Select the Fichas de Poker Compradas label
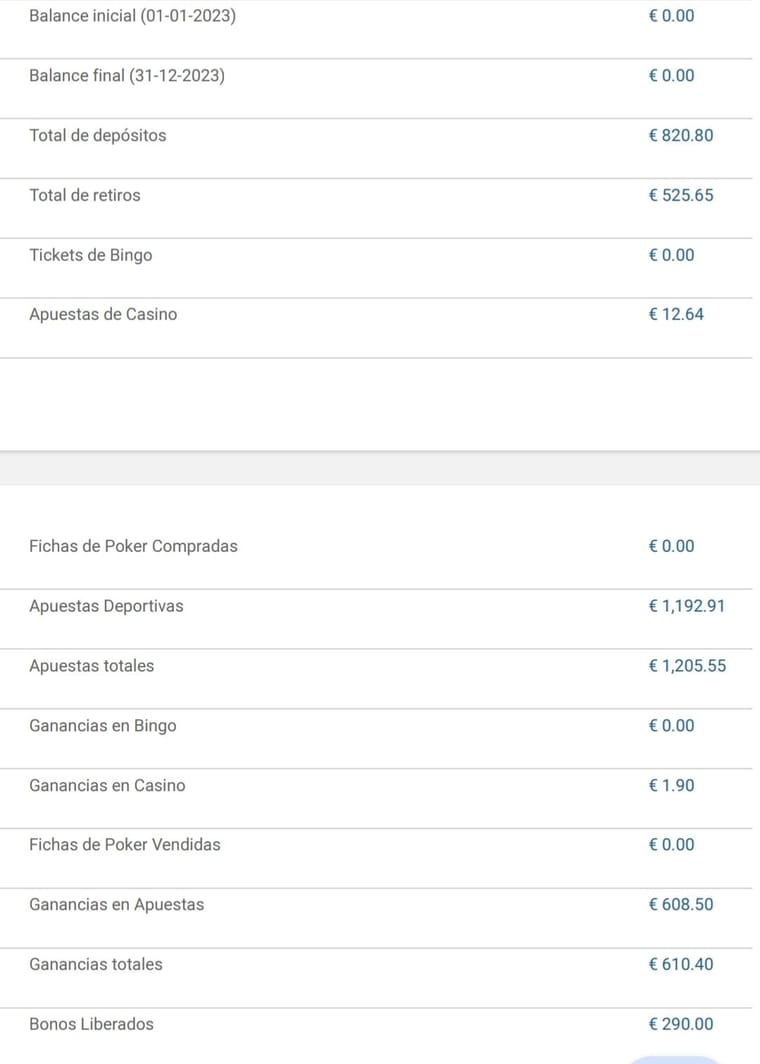 [x=134, y=546]
